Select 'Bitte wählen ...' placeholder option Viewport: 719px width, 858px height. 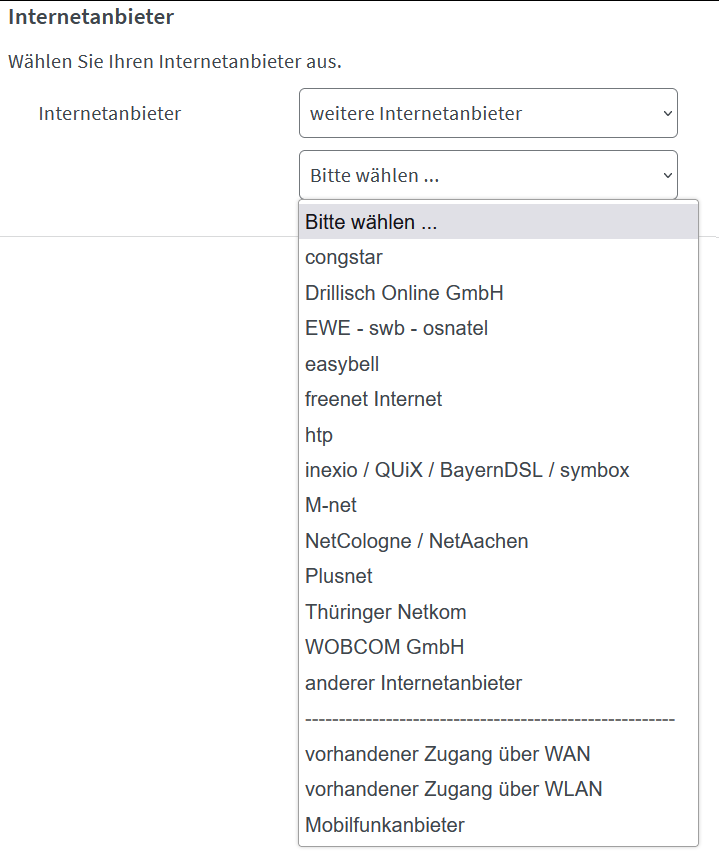point(498,222)
